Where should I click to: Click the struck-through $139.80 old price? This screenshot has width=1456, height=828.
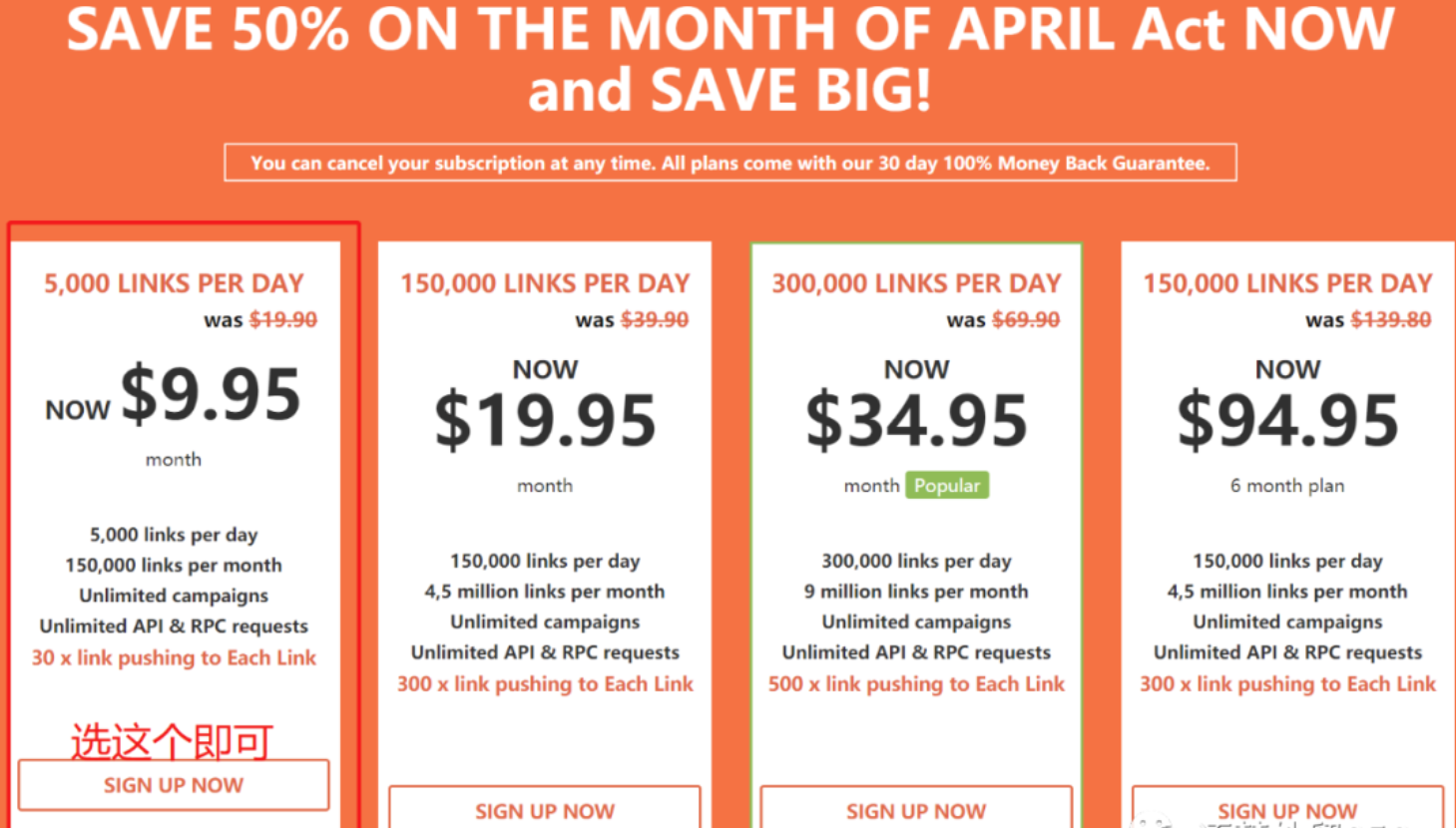[x=1391, y=319]
